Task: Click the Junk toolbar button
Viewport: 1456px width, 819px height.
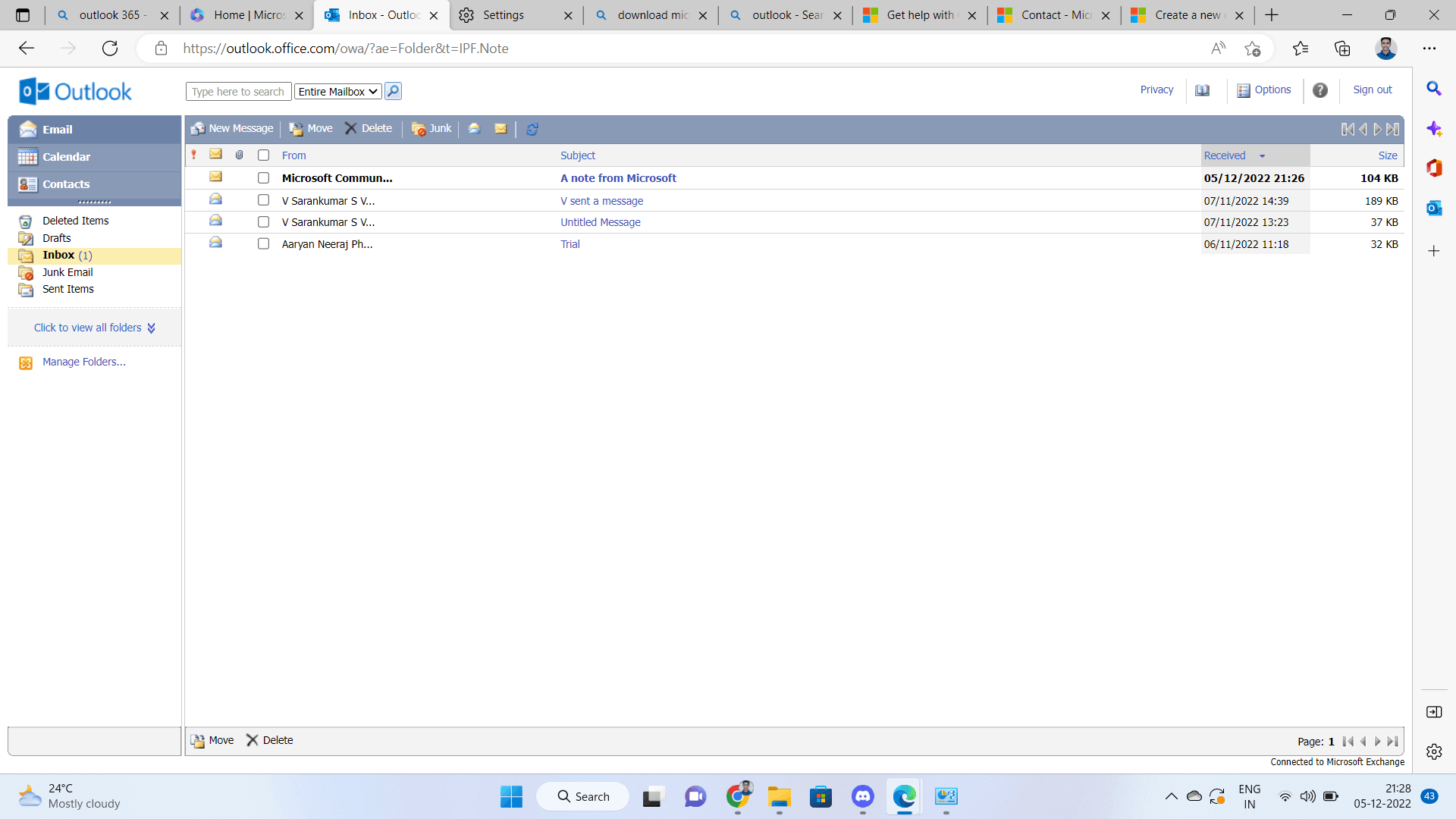Action: pyautogui.click(x=431, y=129)
